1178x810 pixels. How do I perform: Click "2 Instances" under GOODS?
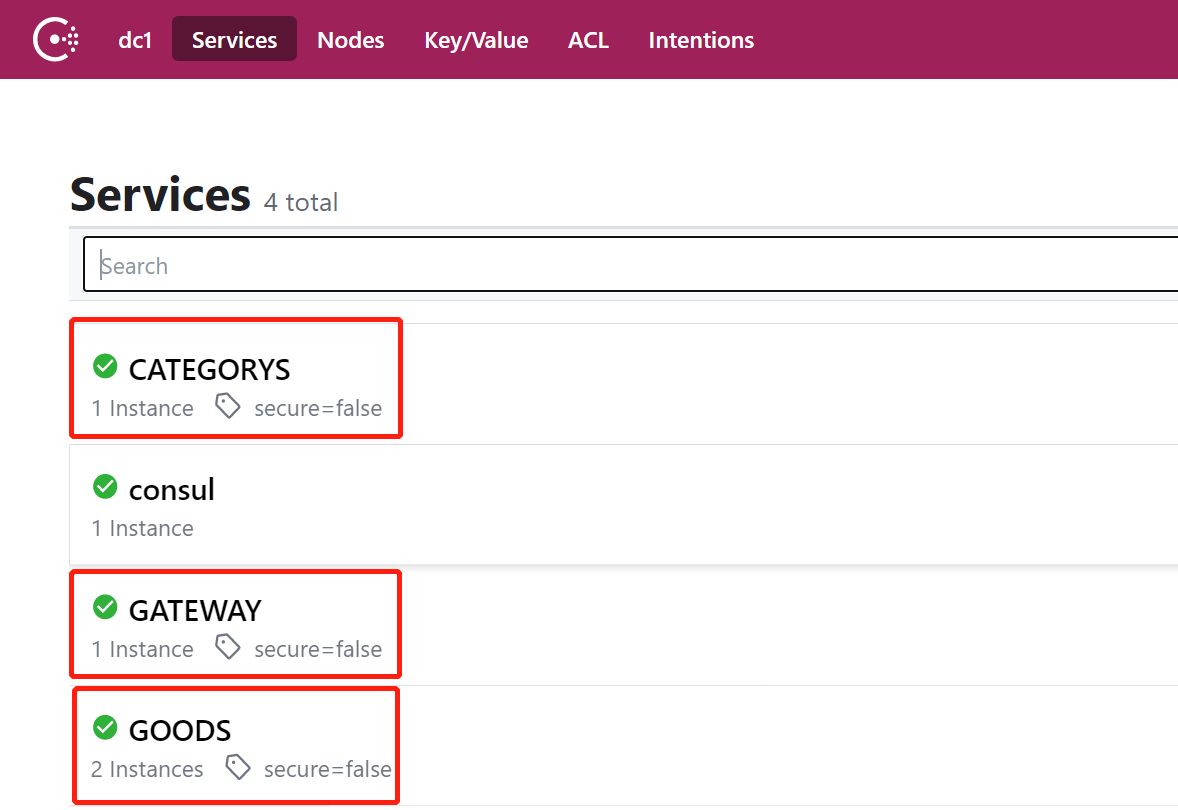click(x=147, y=769)
